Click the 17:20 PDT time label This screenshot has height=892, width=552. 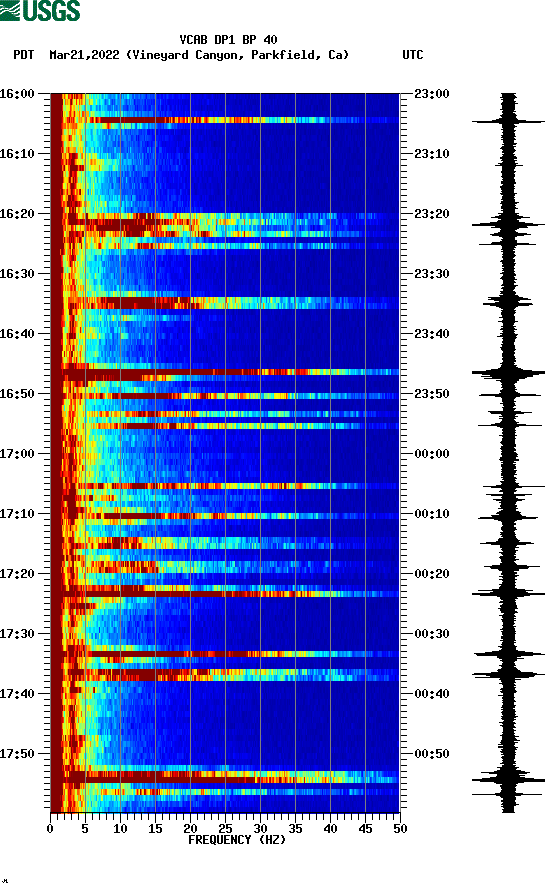[x=17, y=574]
